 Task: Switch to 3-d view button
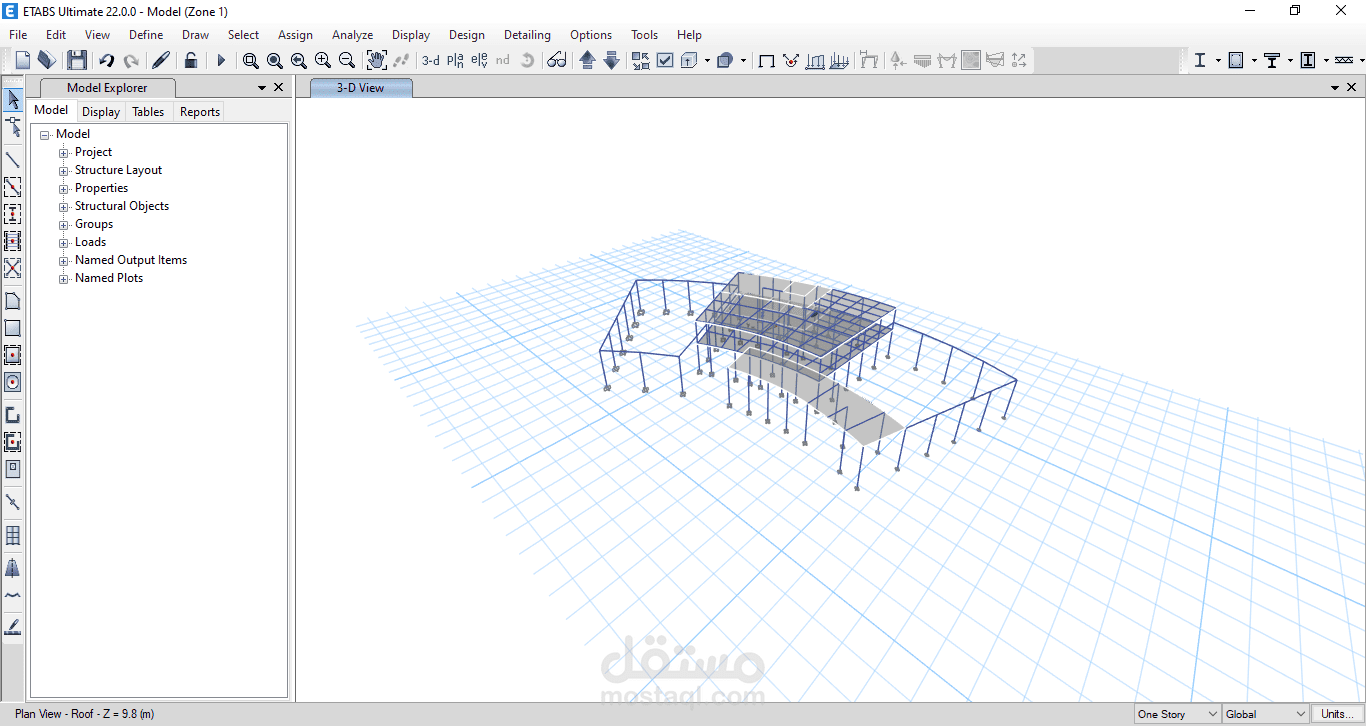tap(431, 60)
